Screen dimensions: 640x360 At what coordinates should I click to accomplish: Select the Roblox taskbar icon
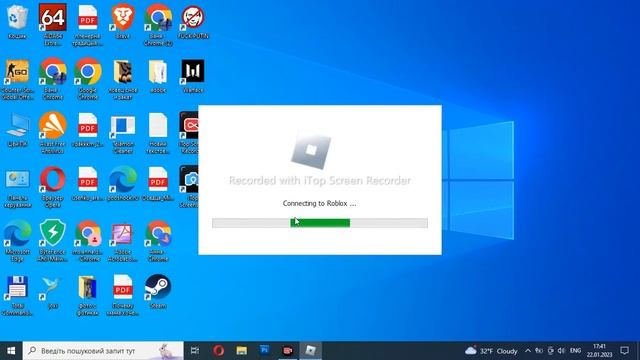(311, 351)
